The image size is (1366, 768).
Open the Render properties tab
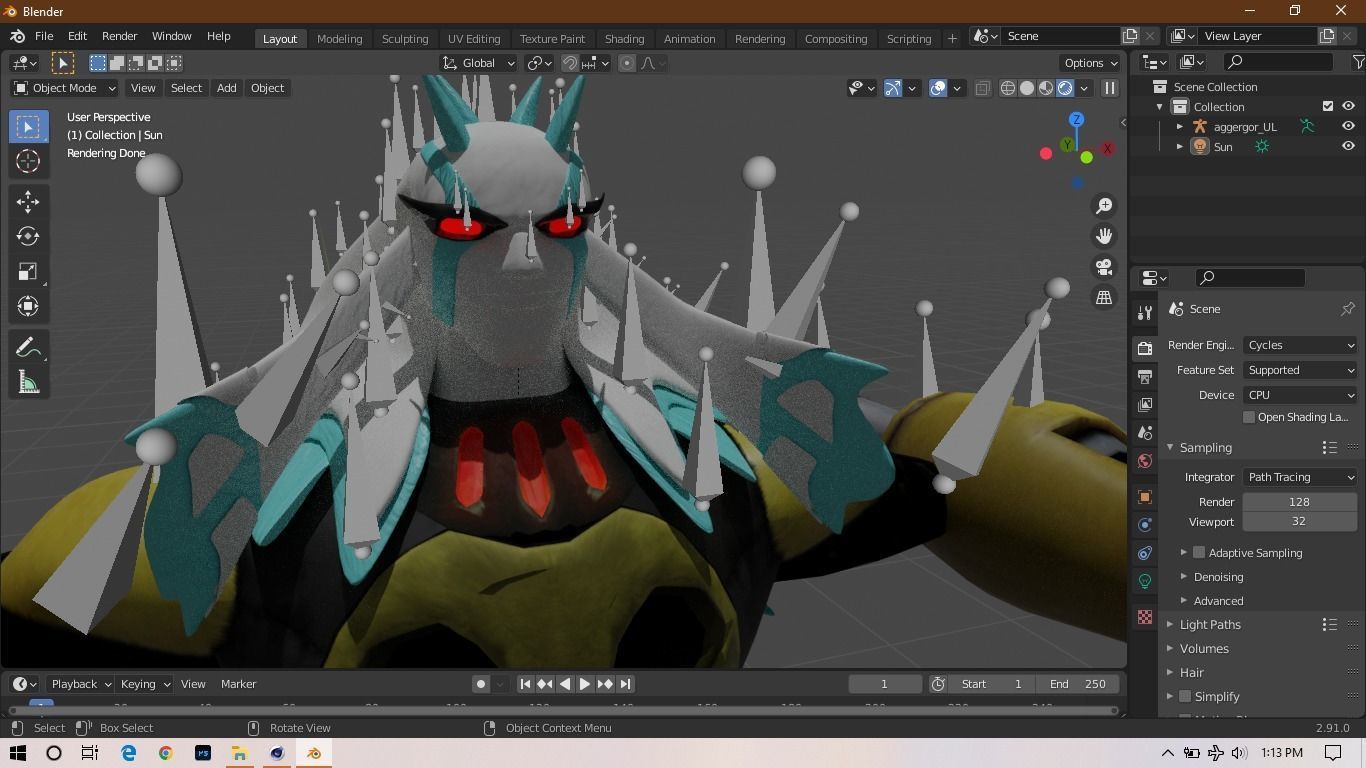pyautogui.click(x=1145, y=348)
